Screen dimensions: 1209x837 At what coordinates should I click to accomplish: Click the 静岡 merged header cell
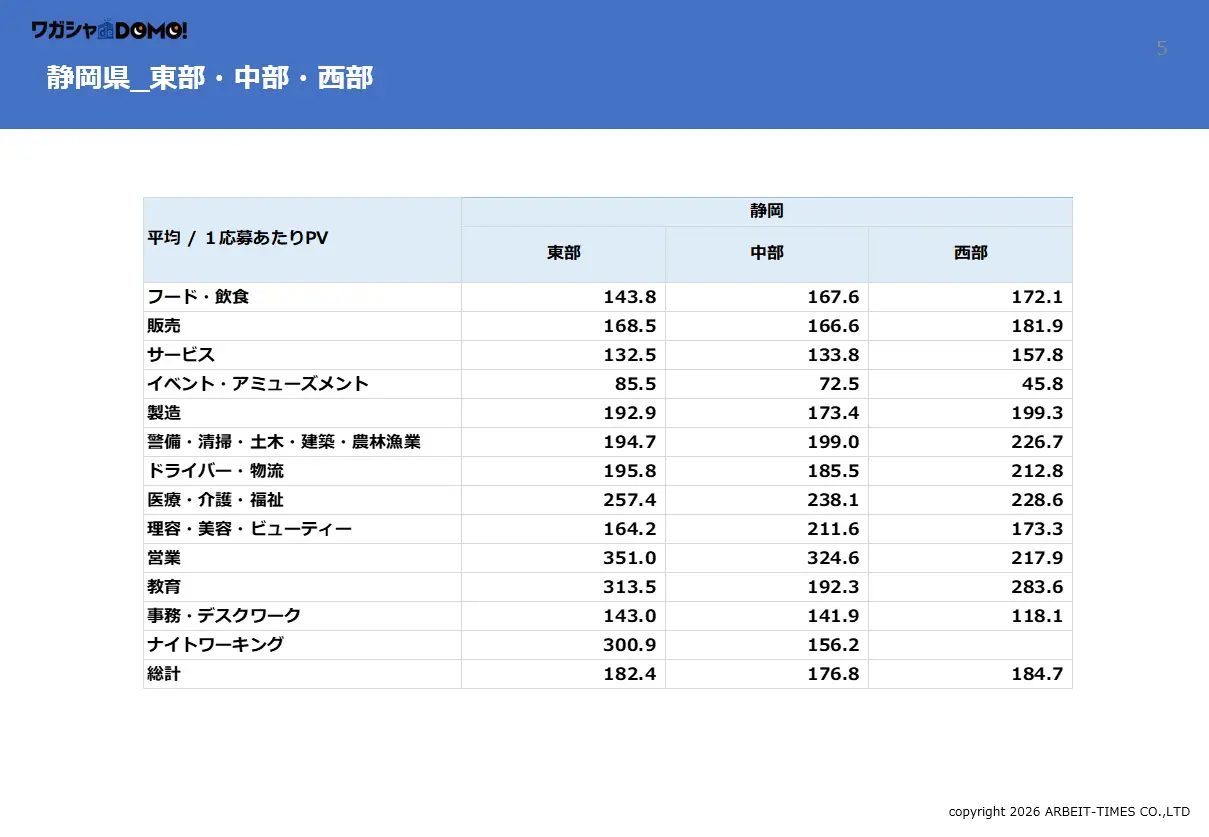pos(766,211)
